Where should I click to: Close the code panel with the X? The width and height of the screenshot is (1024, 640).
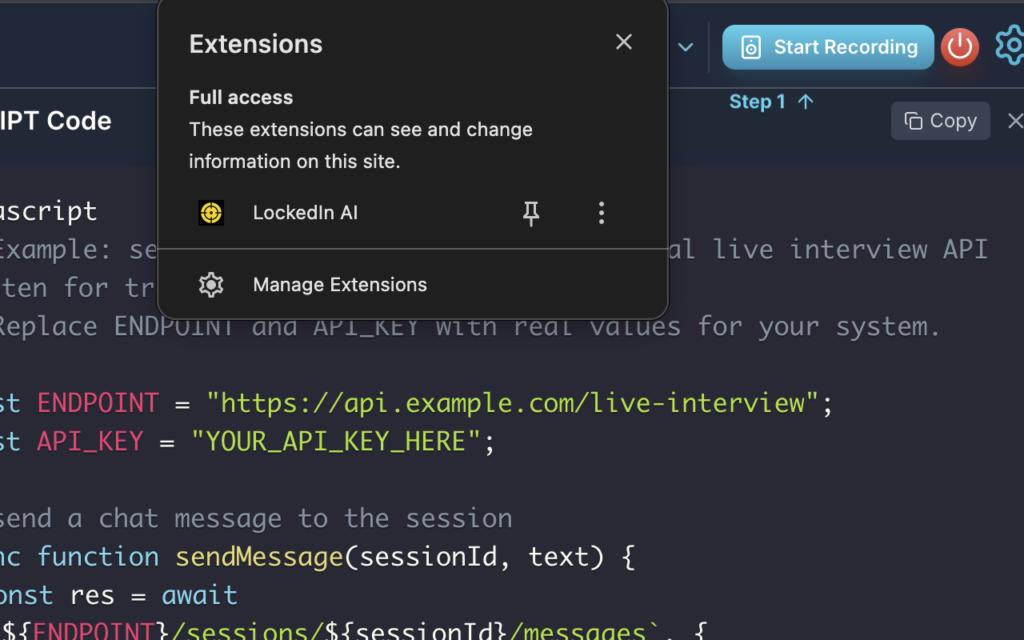tap(1015, 120)
